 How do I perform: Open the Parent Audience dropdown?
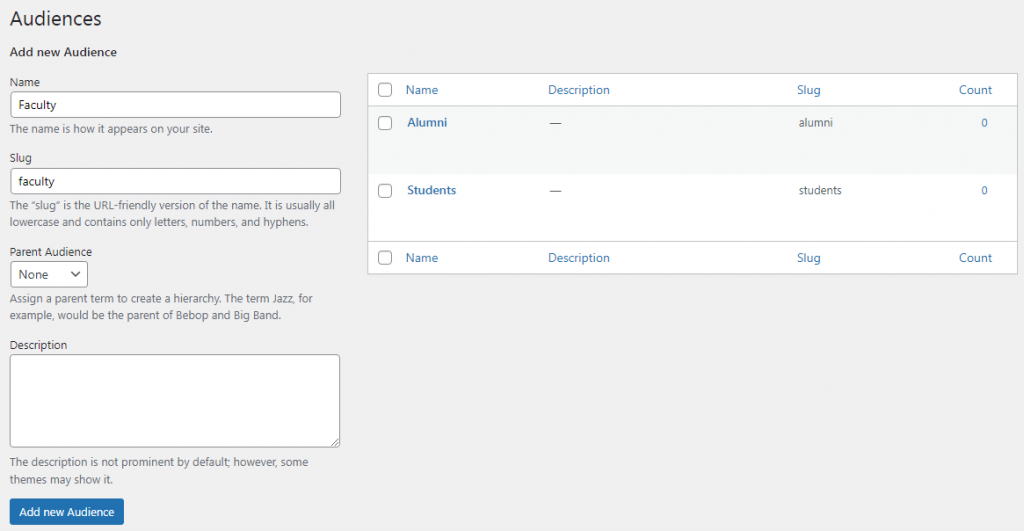[x=49, y=274]
